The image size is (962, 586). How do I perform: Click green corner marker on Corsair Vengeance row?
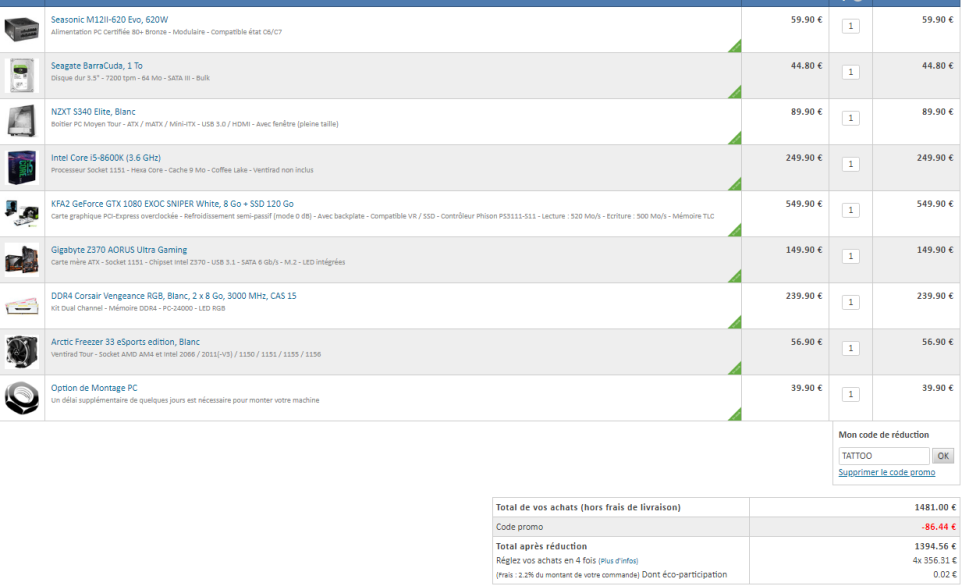(x=736, y=323)
